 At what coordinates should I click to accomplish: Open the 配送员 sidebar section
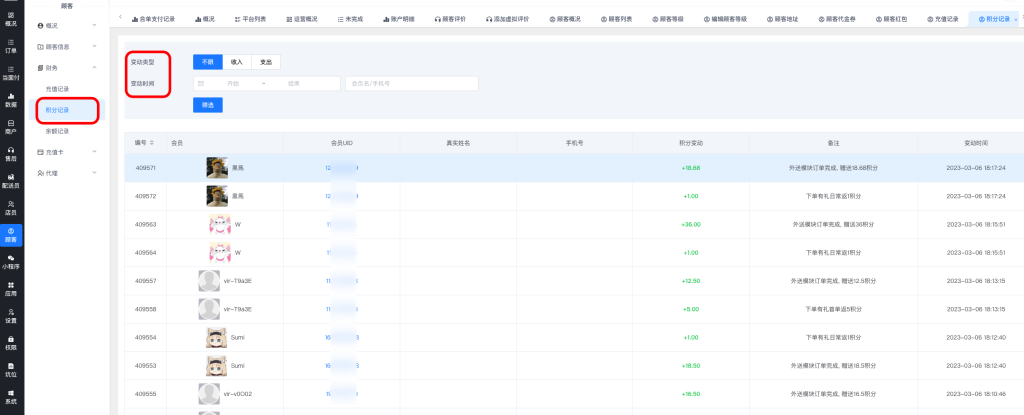(x=11, y=181)
